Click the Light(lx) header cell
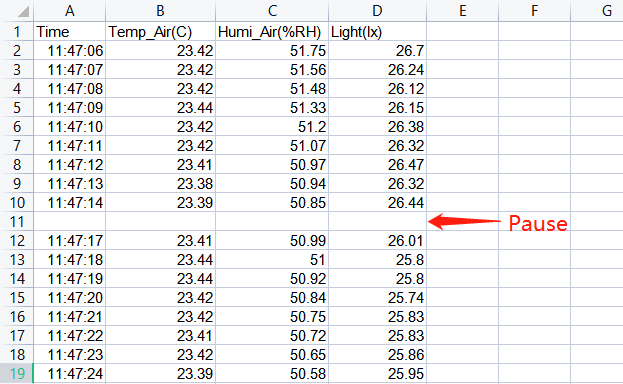 pos(377,31)
